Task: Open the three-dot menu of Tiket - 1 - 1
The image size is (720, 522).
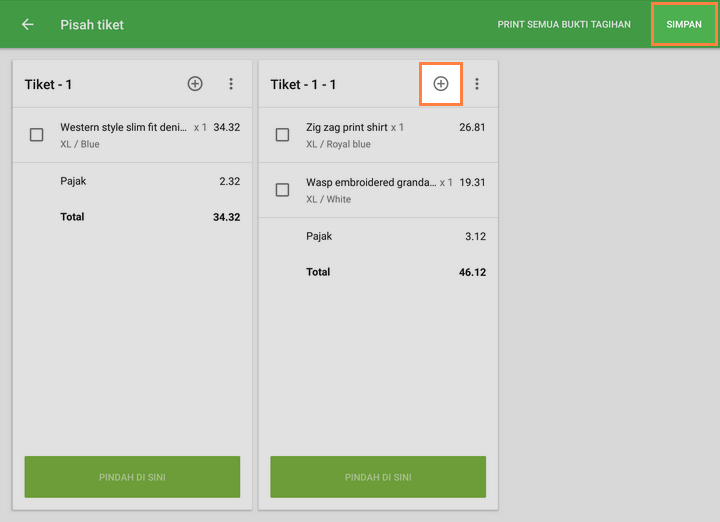Action: tap(477, 84)
